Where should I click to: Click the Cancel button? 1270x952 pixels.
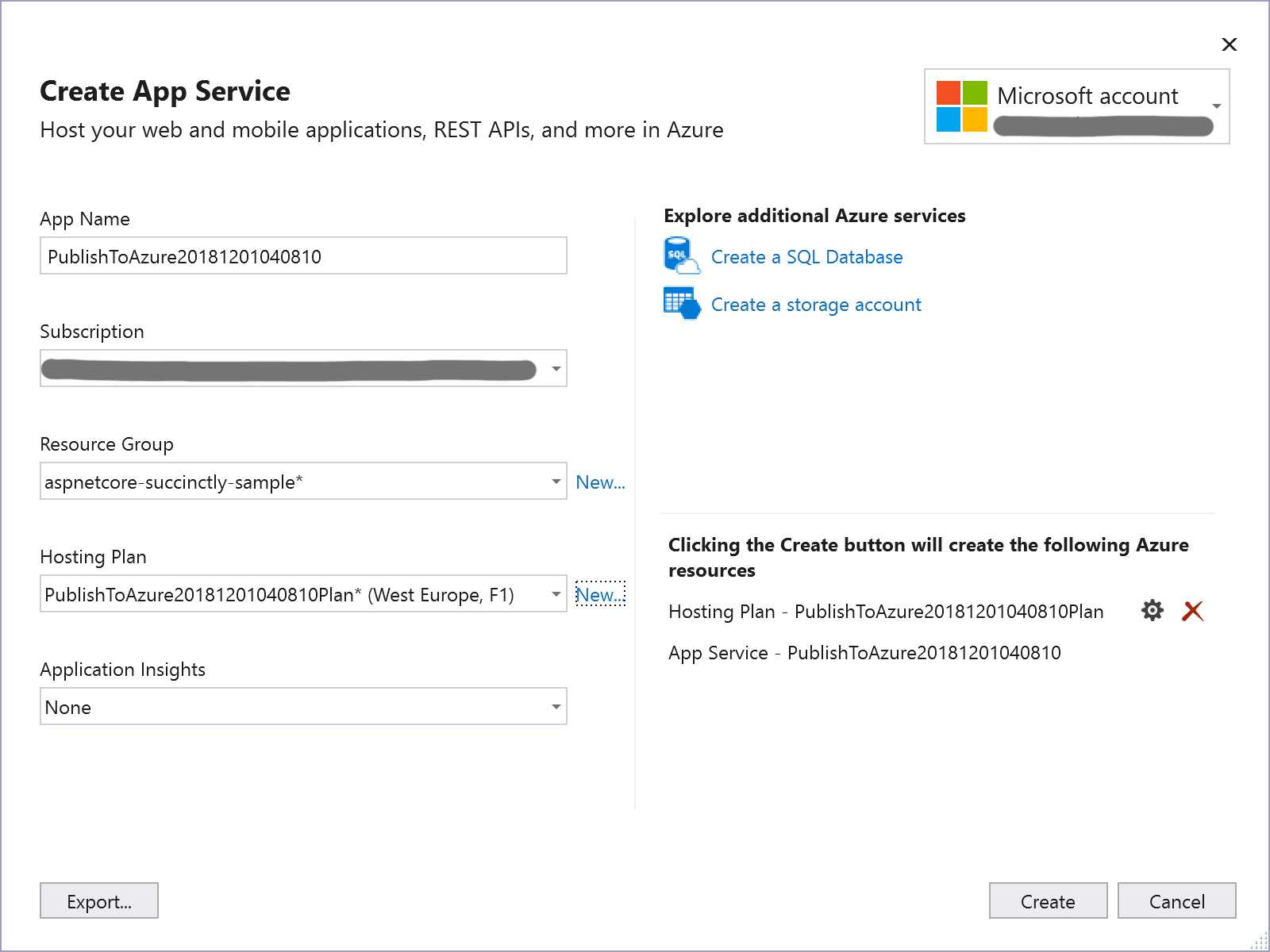[x=1176, y=900]
